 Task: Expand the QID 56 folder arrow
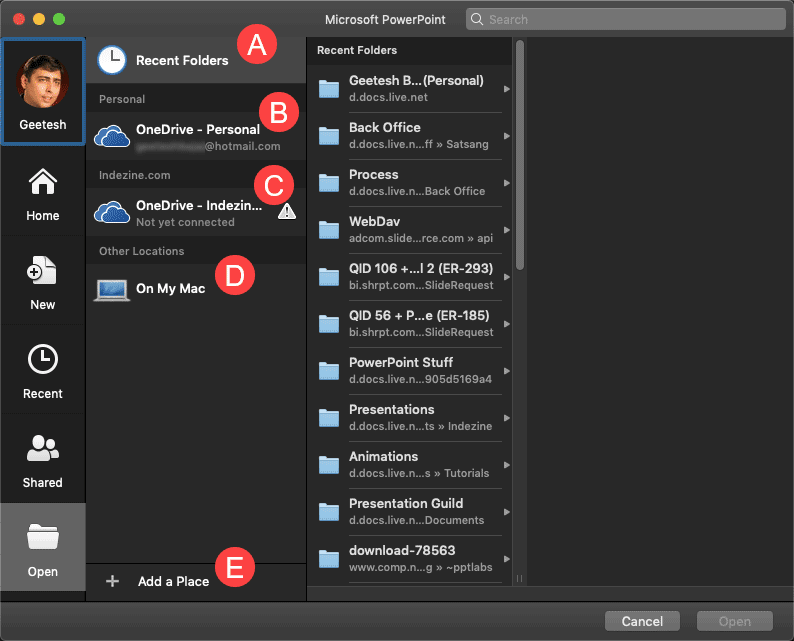pyautogui.click(x=506, y=324)
